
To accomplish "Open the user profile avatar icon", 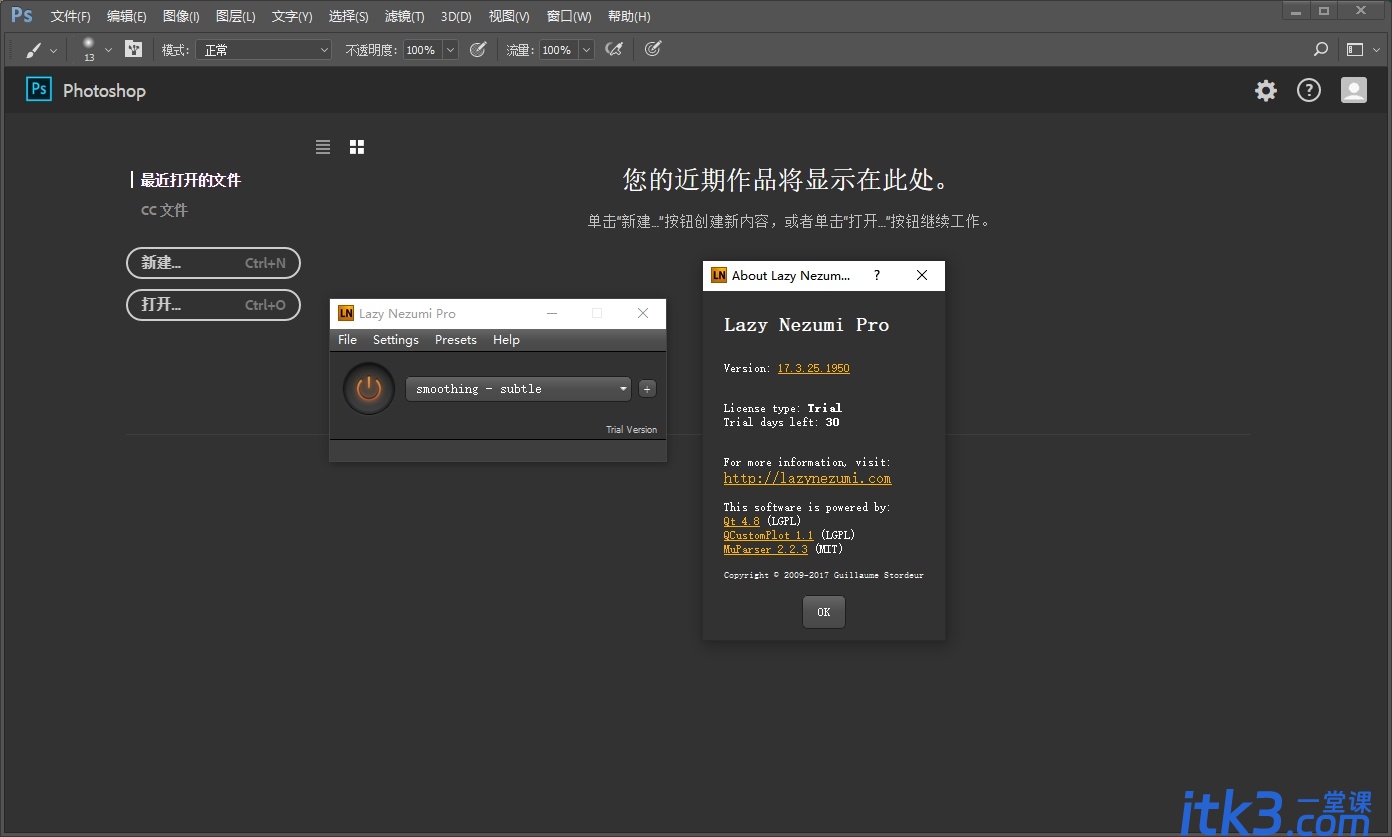I will point(1354,90).
